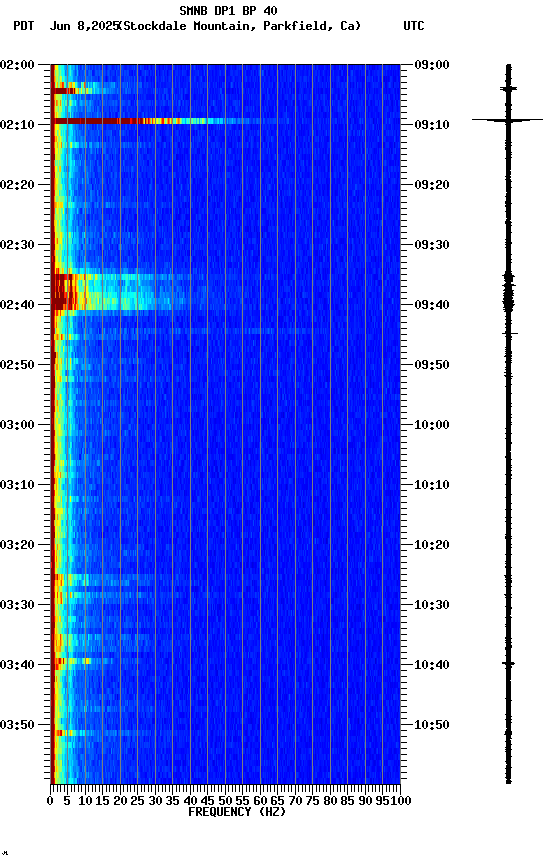
Task: Click the 60 Hz frequency axis label
Action: tap(260, 801)
